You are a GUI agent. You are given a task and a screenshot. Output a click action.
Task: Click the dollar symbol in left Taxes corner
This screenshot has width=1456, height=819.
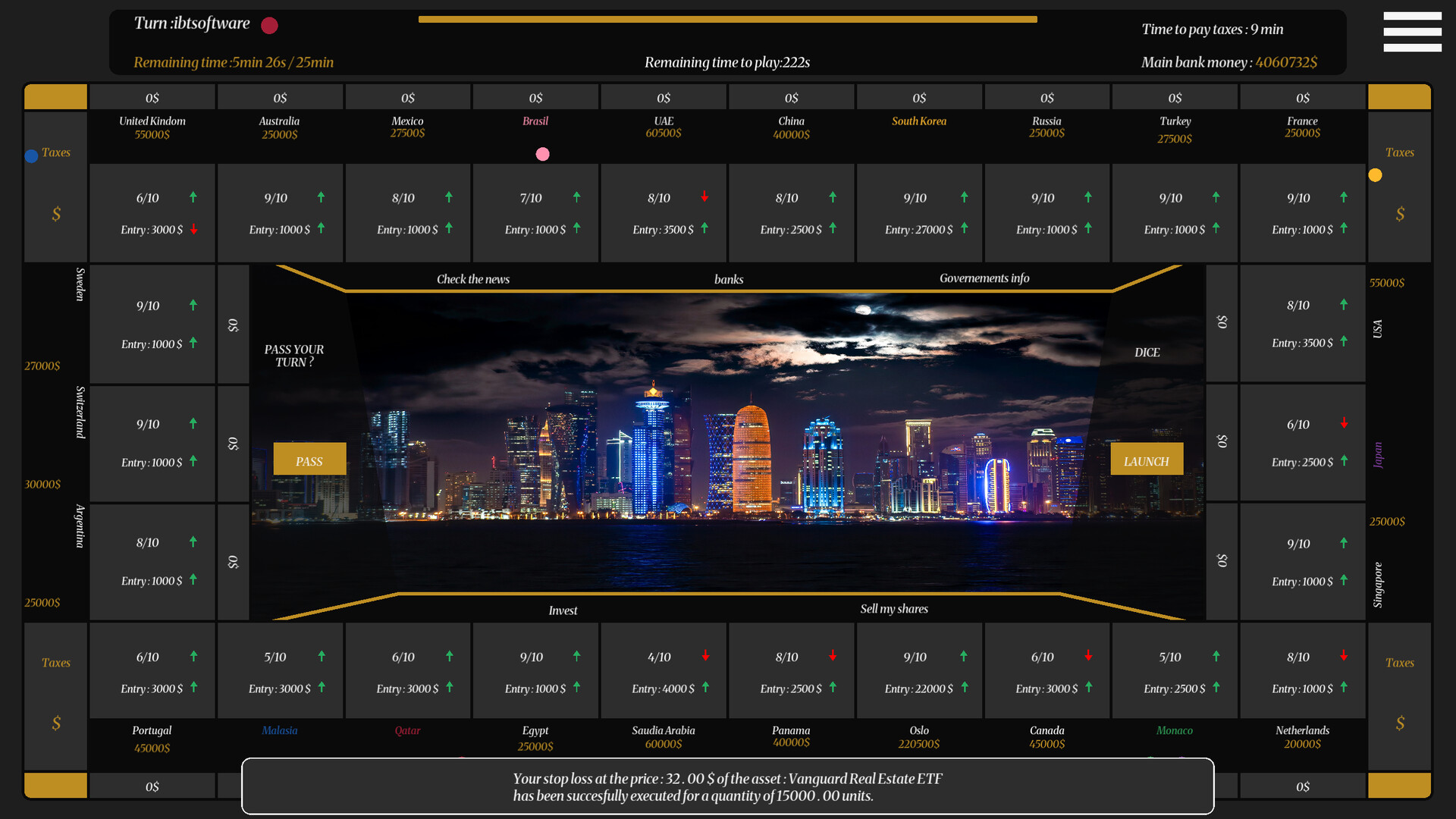point(55,215)
